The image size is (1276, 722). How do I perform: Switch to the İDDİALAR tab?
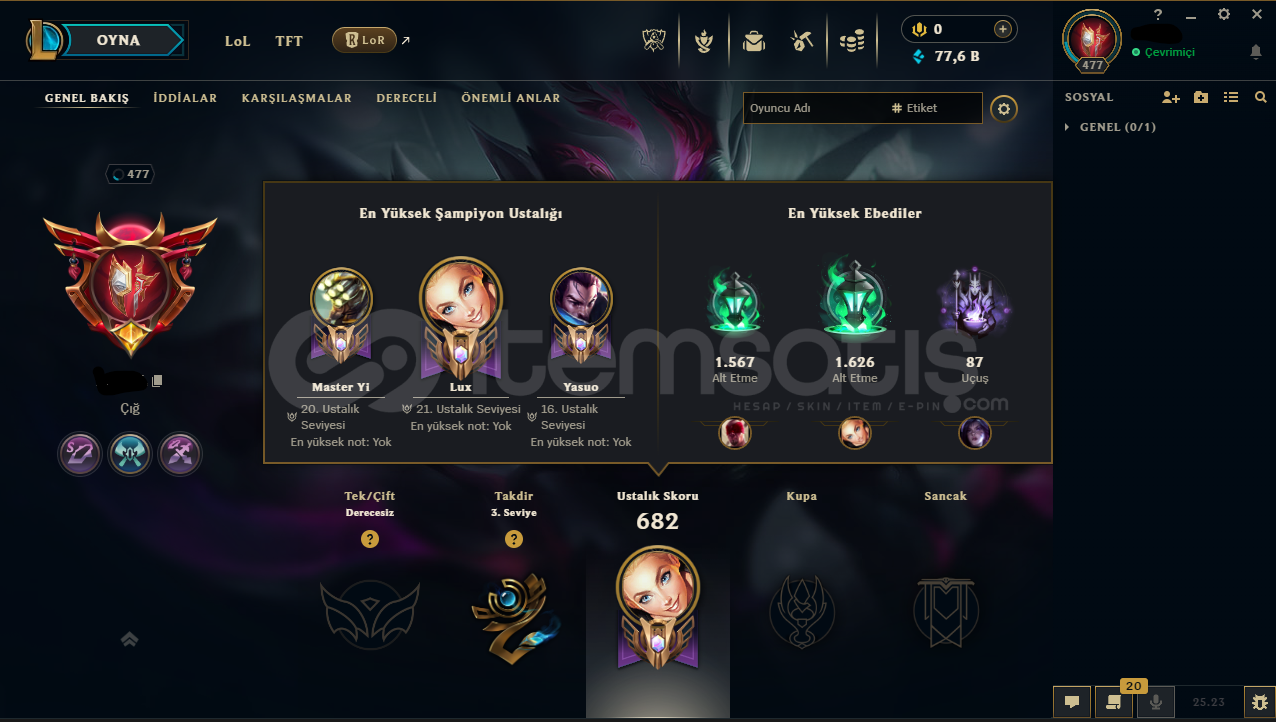pyautogui.click(x=185, y=98)
